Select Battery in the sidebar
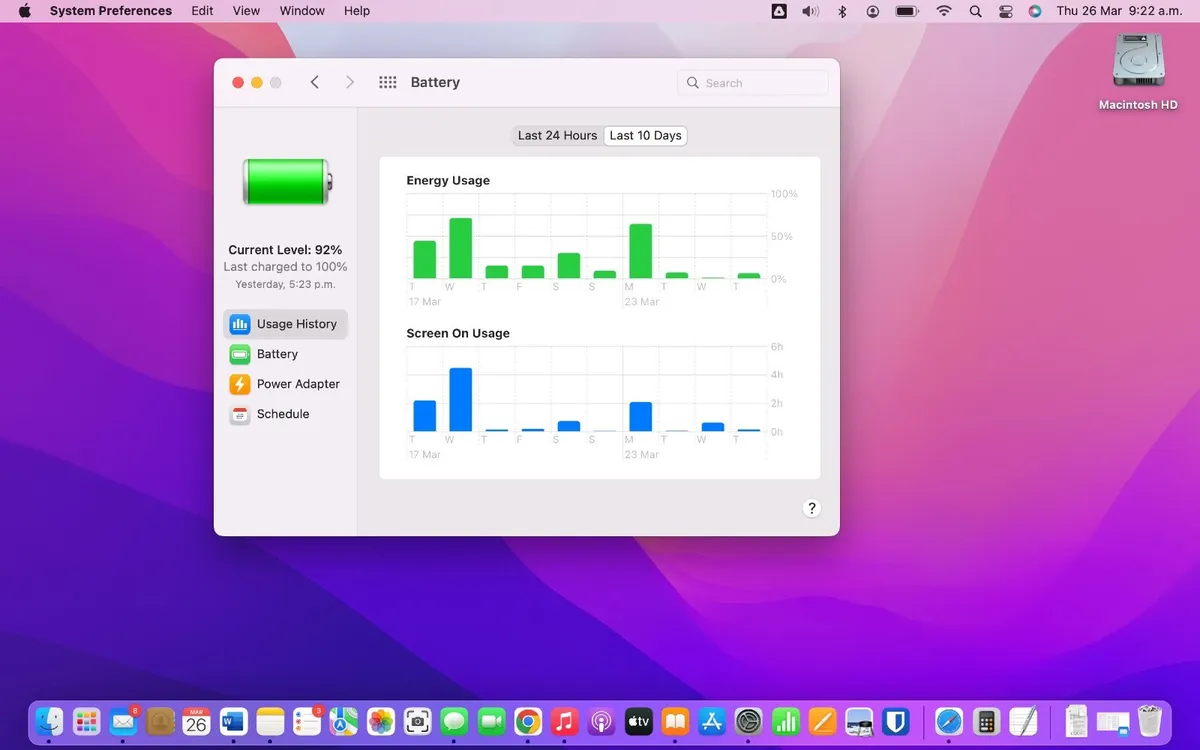Image resolution: width=1200 pixels, height=750 pixels. [277, 353]
